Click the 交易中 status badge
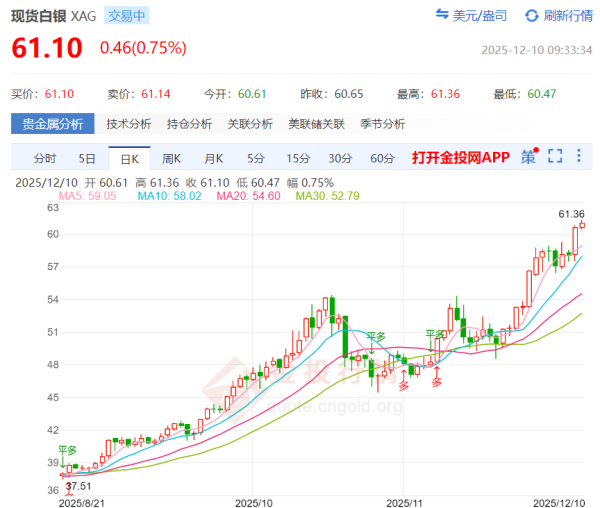 [x=127, y=16]
